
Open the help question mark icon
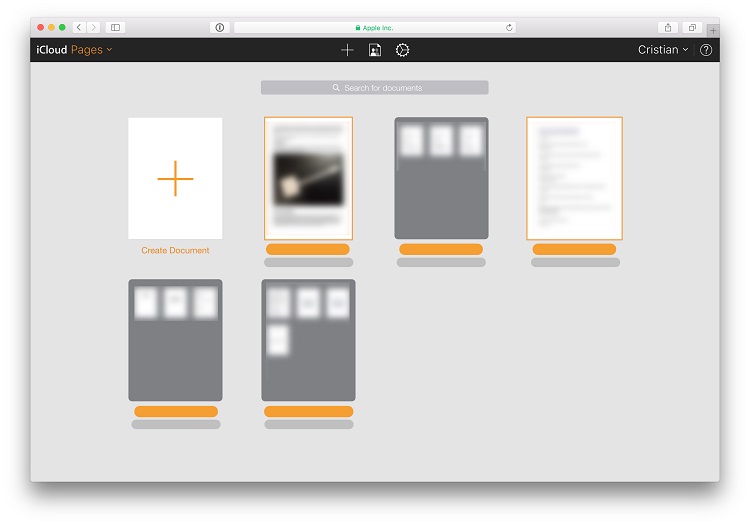click(706, 50)
